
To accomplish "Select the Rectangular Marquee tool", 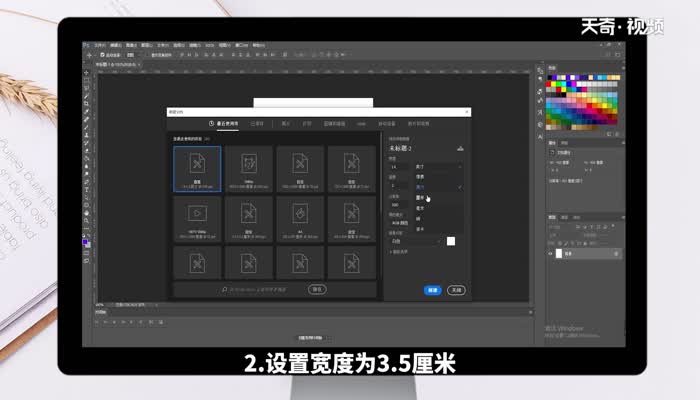I will coord(86,80).
